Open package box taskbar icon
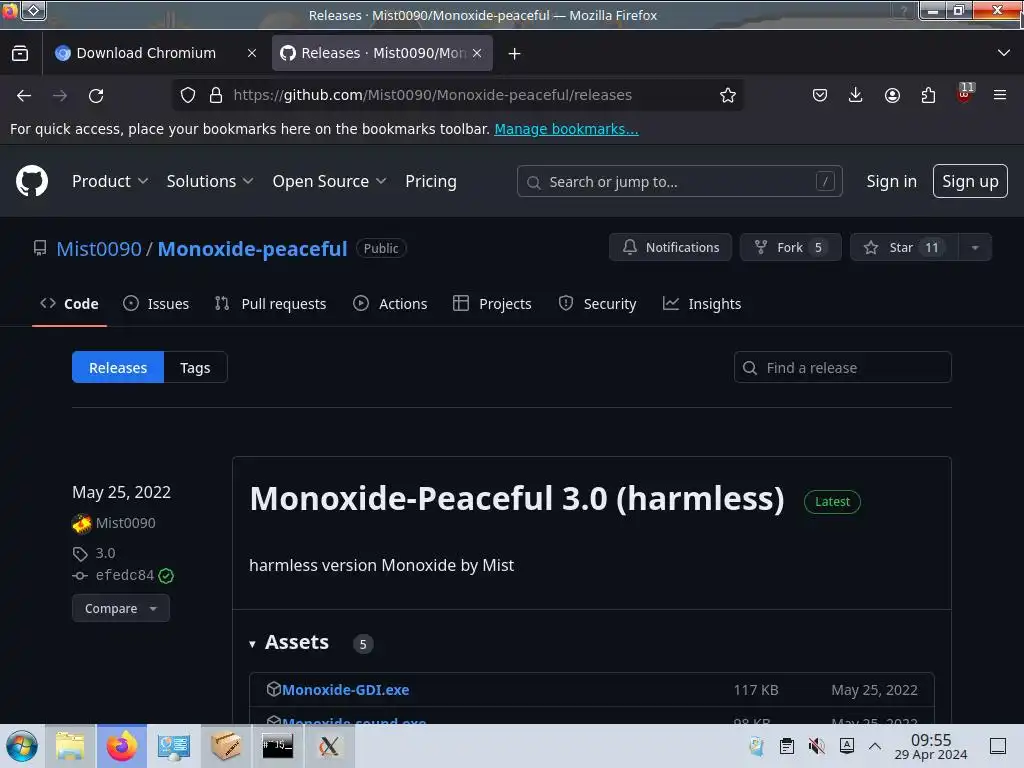This screenshot has height=768, width=1024. coord(226,746)
